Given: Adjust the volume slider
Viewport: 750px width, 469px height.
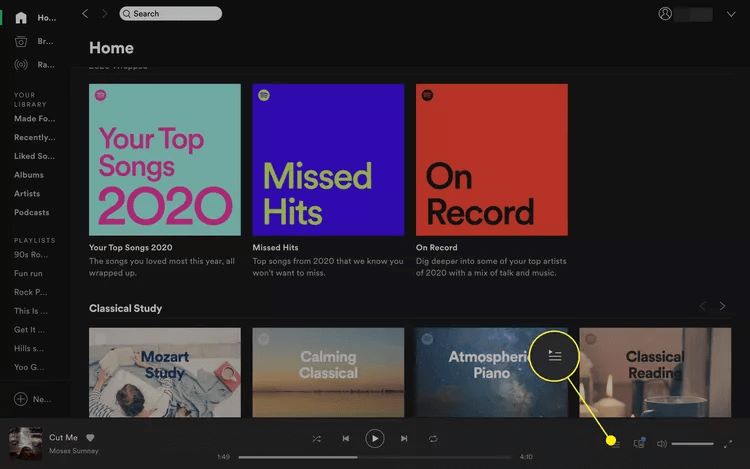Looking at the screenshot, I should 693,444.
